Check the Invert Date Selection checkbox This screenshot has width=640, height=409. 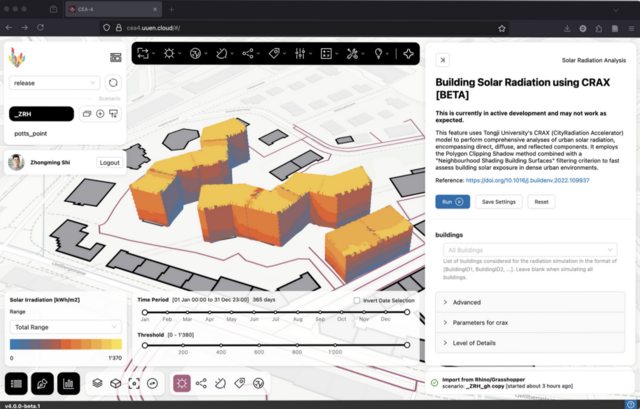point(357,300)
